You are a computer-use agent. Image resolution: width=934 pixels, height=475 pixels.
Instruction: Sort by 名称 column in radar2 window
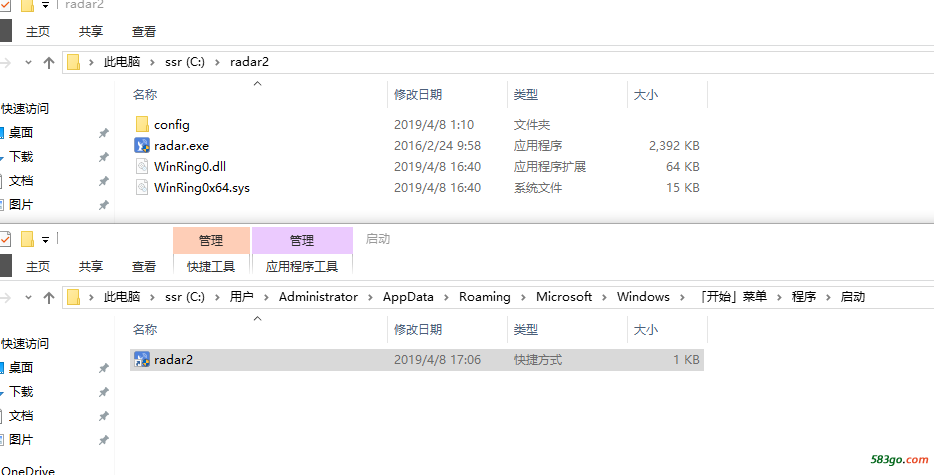click(145, 95)
